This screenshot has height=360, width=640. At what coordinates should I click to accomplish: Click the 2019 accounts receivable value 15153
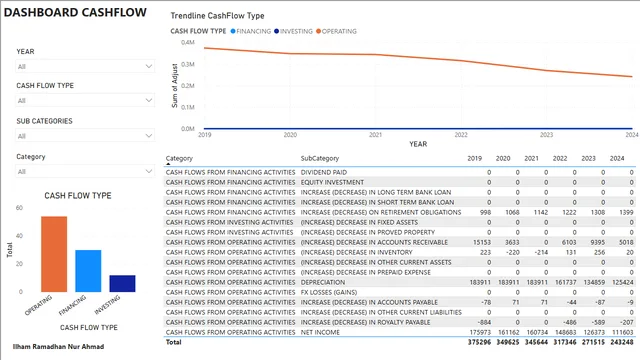pos(482,242)
